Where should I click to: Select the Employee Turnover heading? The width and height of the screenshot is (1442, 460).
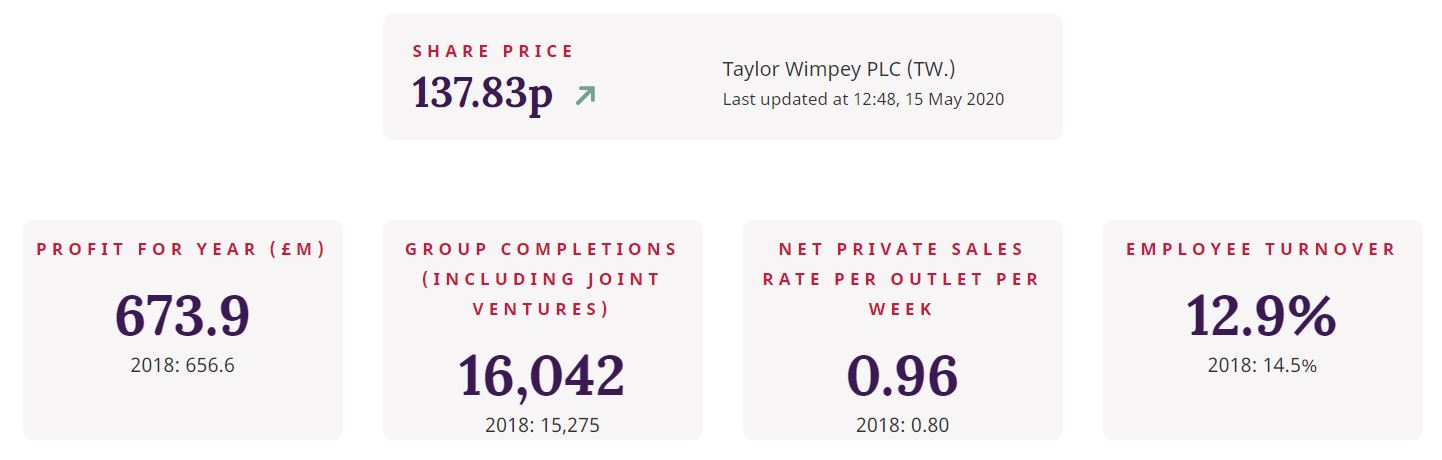(x=1262, y=249)
